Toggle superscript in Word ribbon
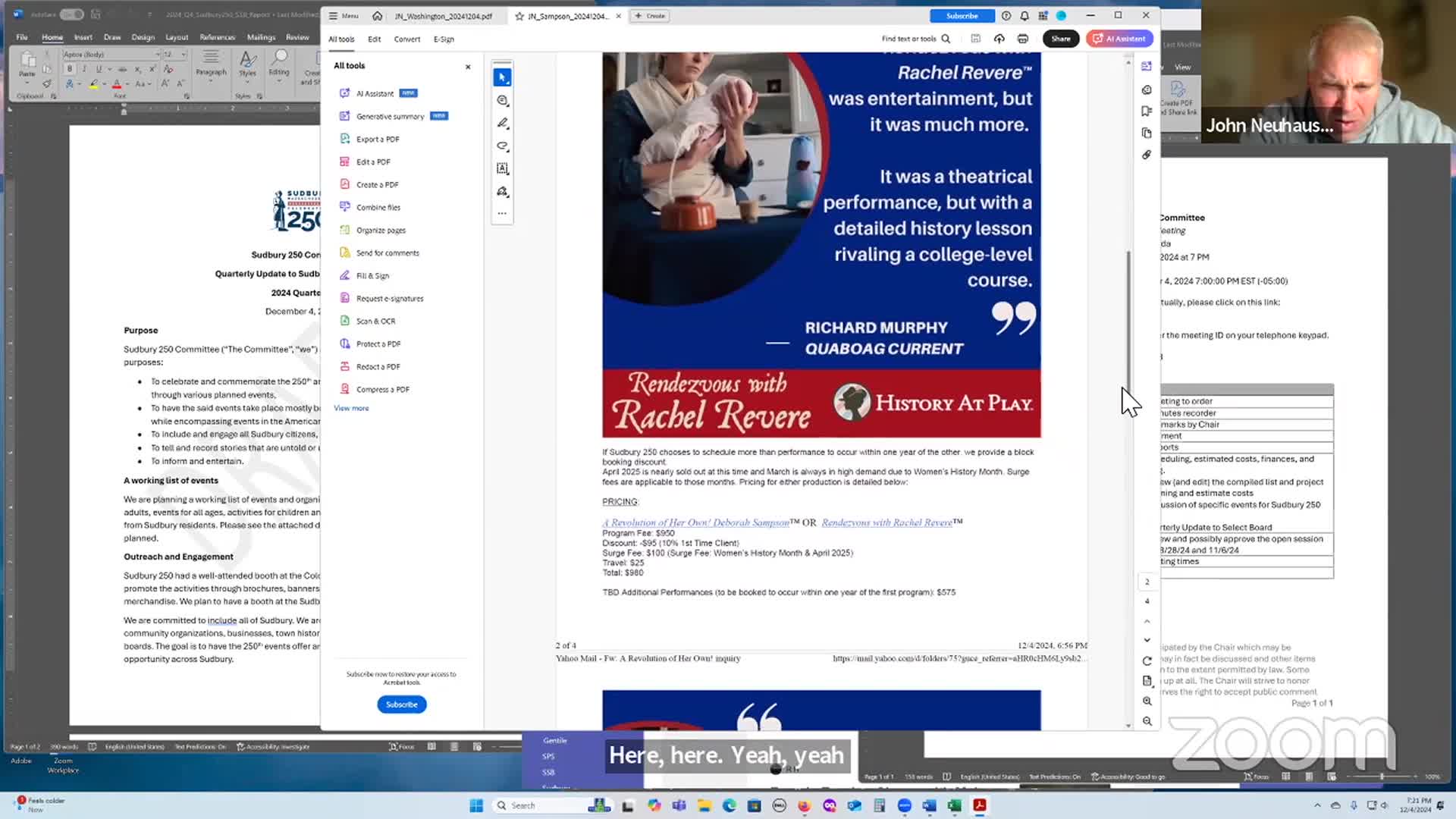Viewport: 1456px width, 819px height. 152,69
